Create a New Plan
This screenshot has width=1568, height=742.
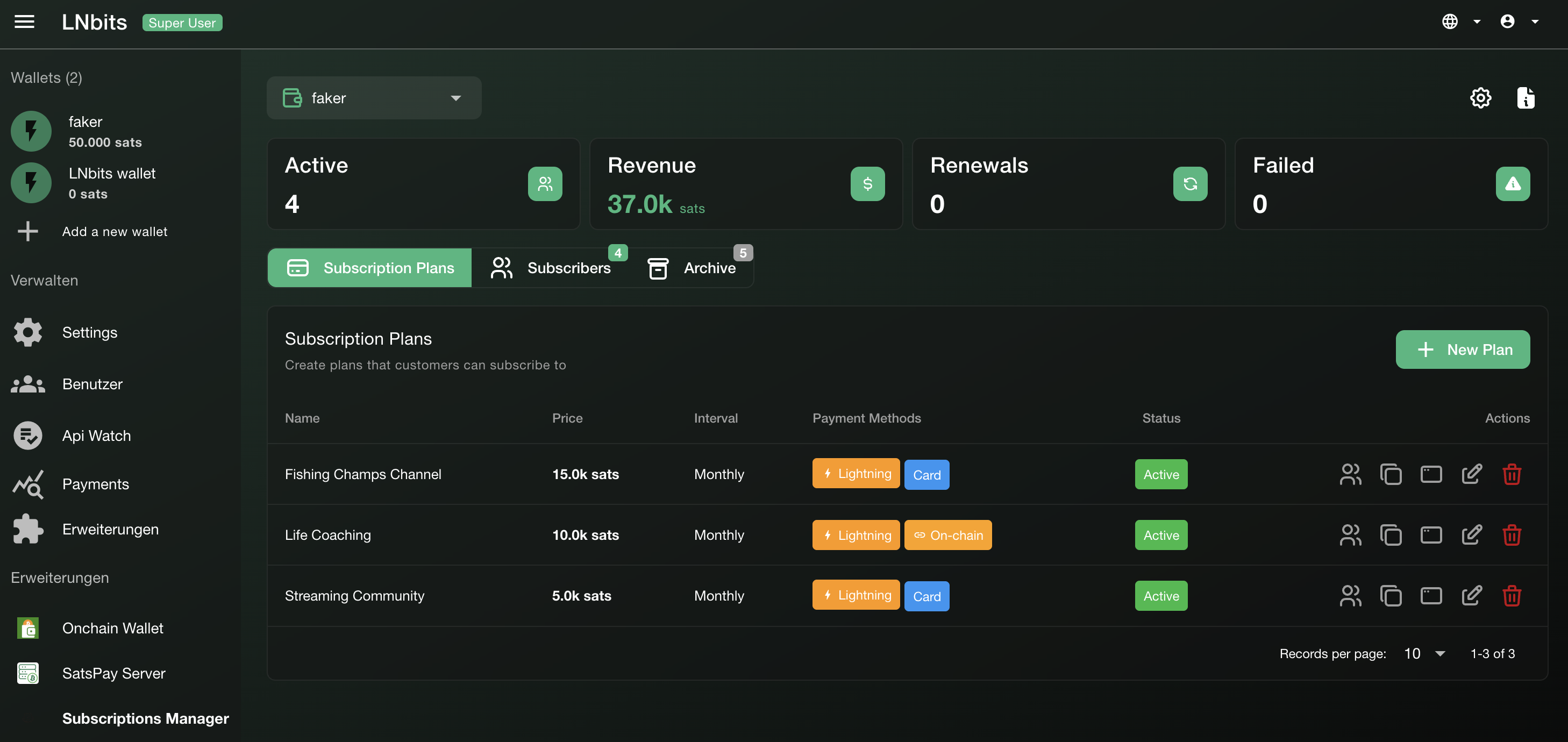(x=1463, y=349)
